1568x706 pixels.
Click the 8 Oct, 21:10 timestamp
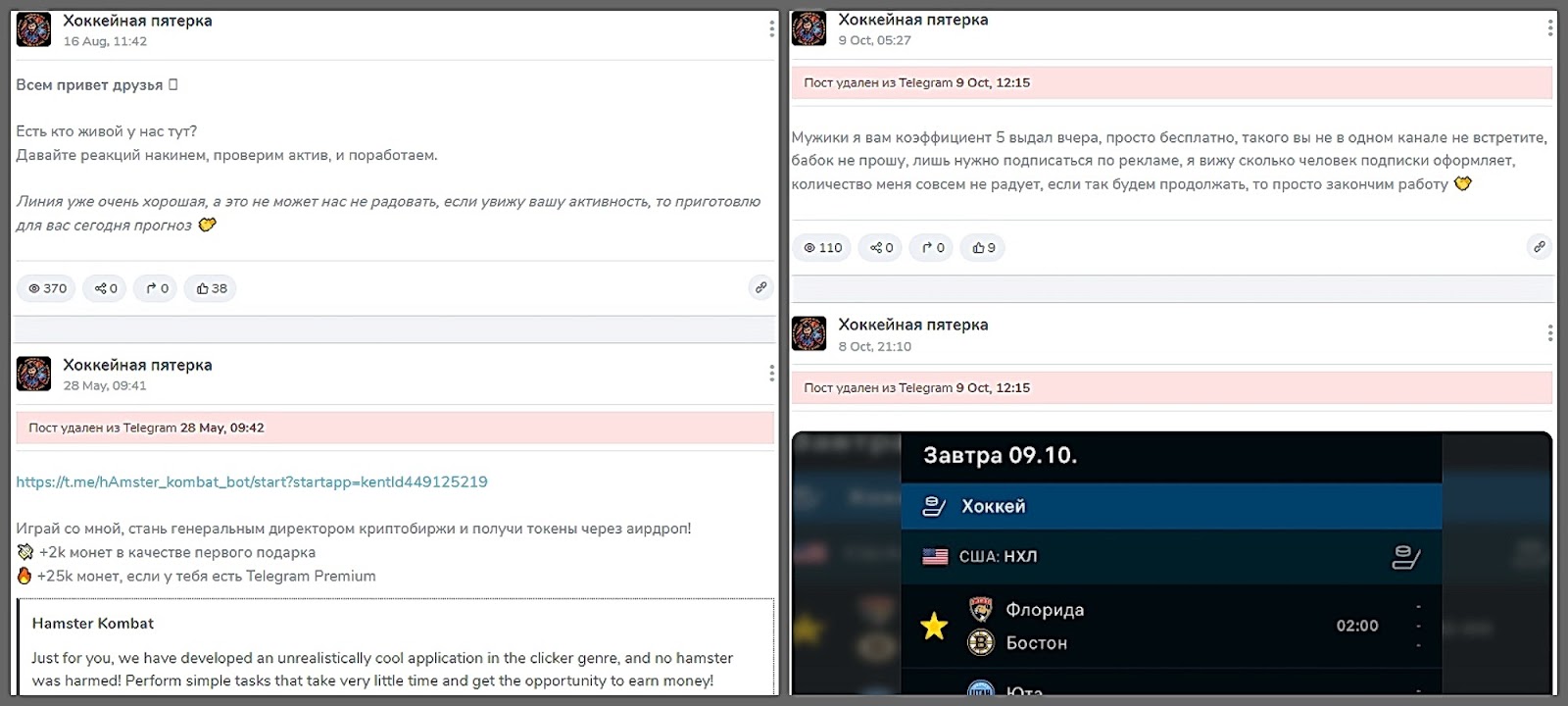tap(874, 346)
